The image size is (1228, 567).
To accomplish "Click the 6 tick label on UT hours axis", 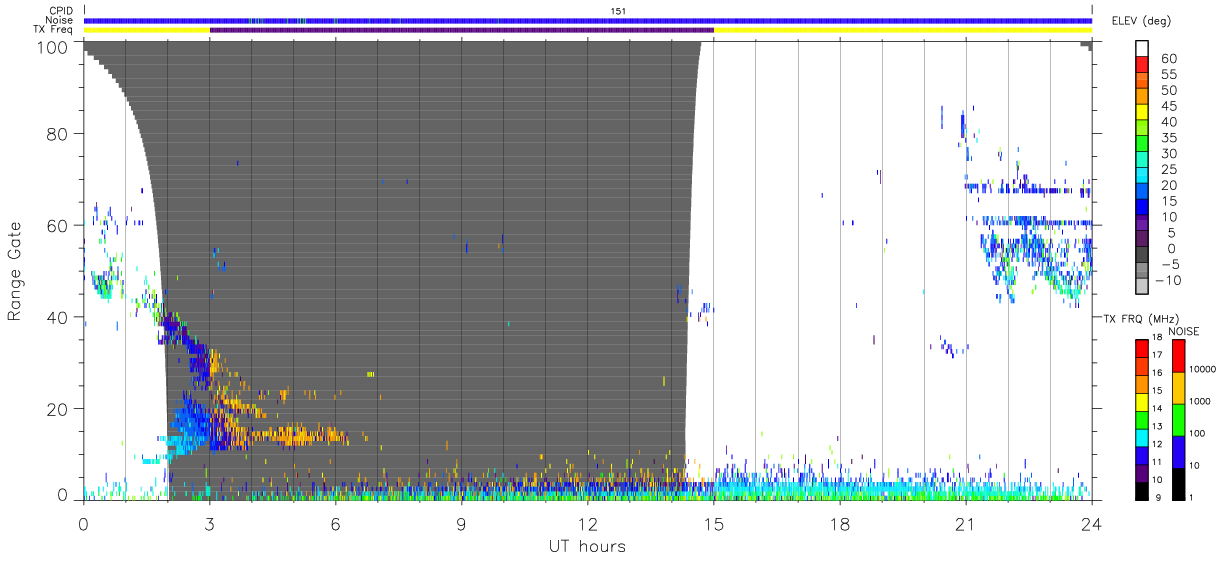I will [x=336, y=524].
